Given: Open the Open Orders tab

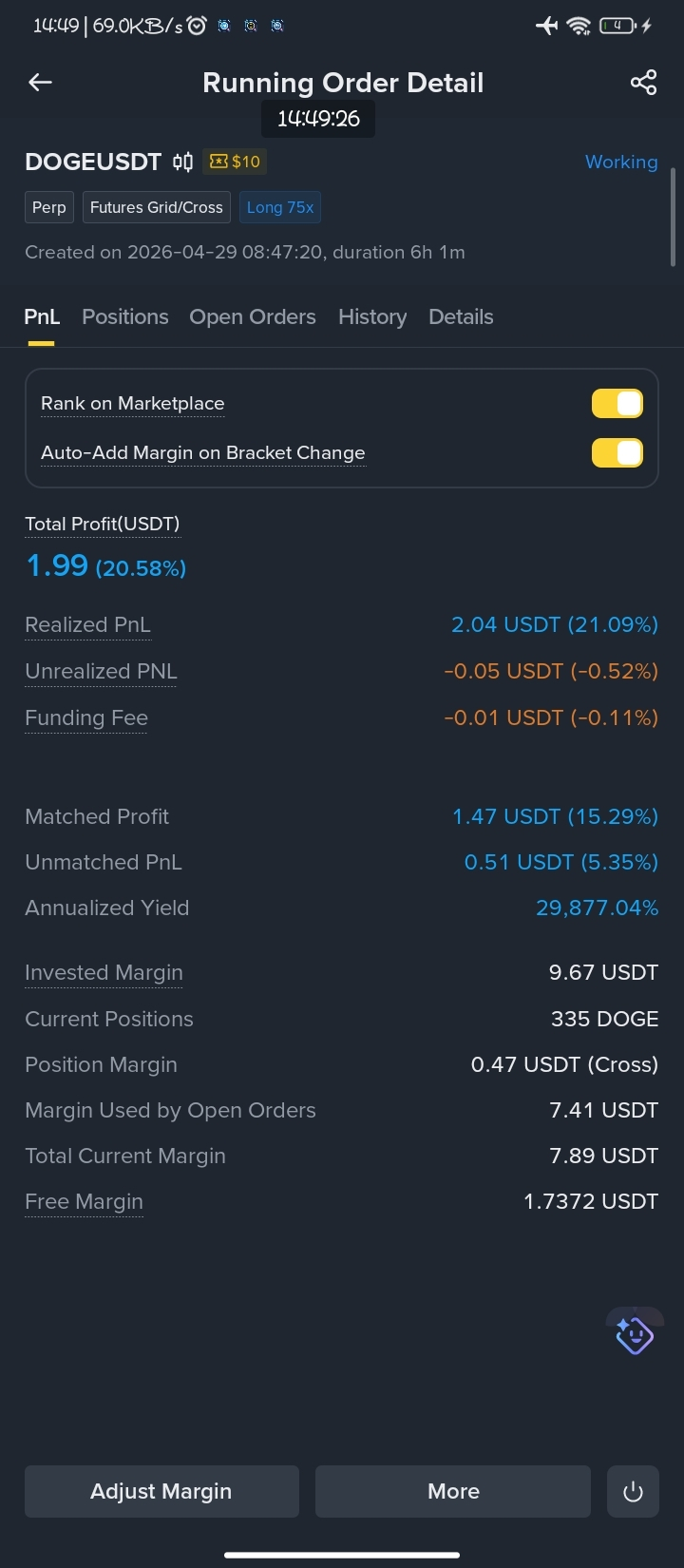Looking at the screenshot, I should point(253,316).
